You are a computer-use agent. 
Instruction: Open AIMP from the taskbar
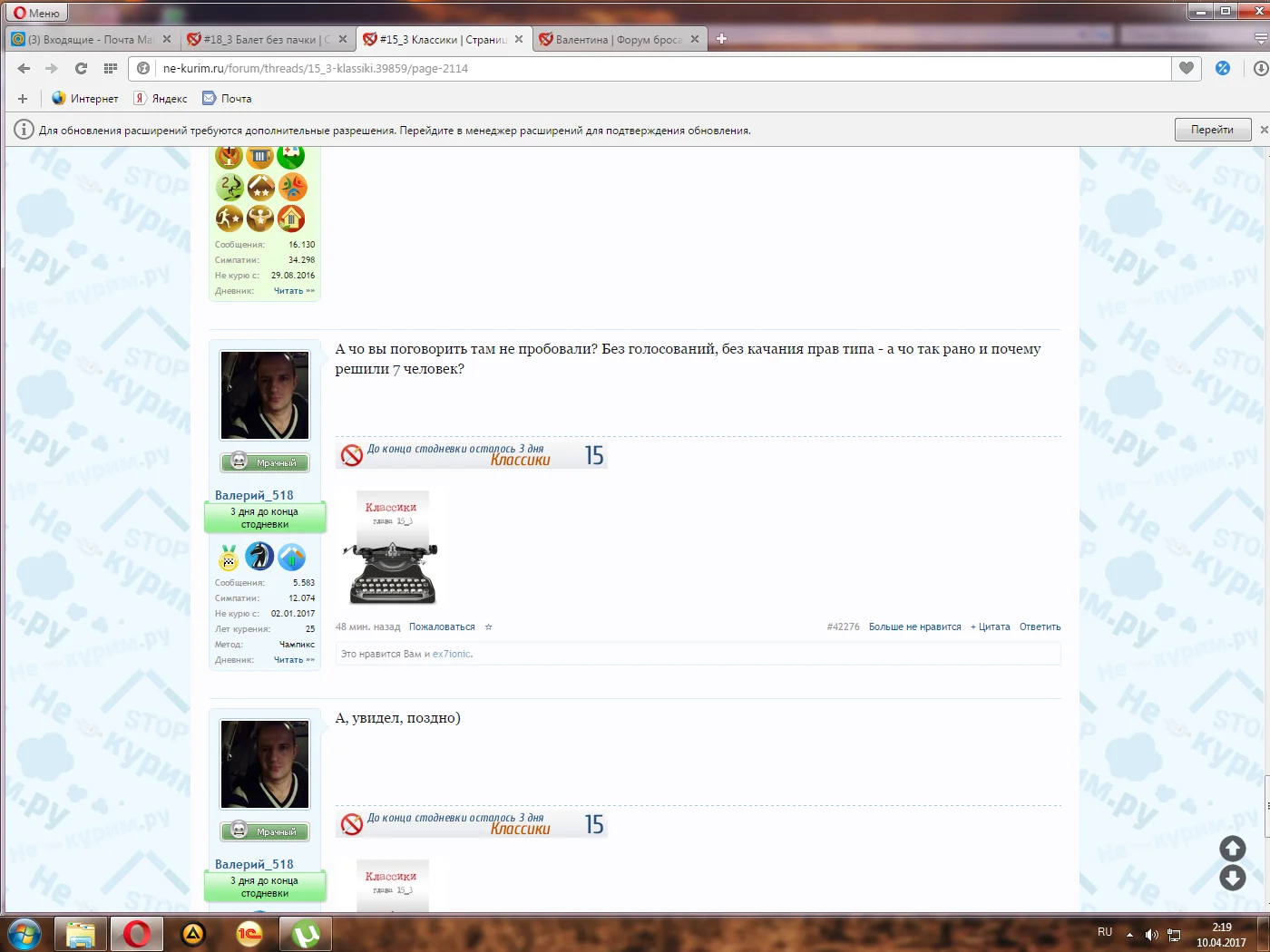point(193,934)
